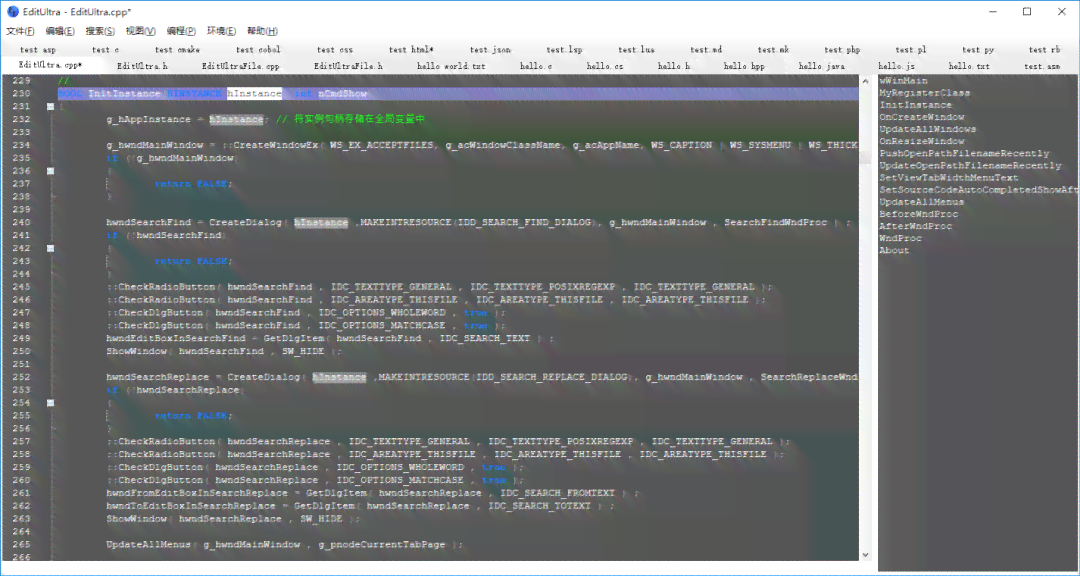
Task: Click the EditUltra app icon in title bar
Action: [12, 12]
